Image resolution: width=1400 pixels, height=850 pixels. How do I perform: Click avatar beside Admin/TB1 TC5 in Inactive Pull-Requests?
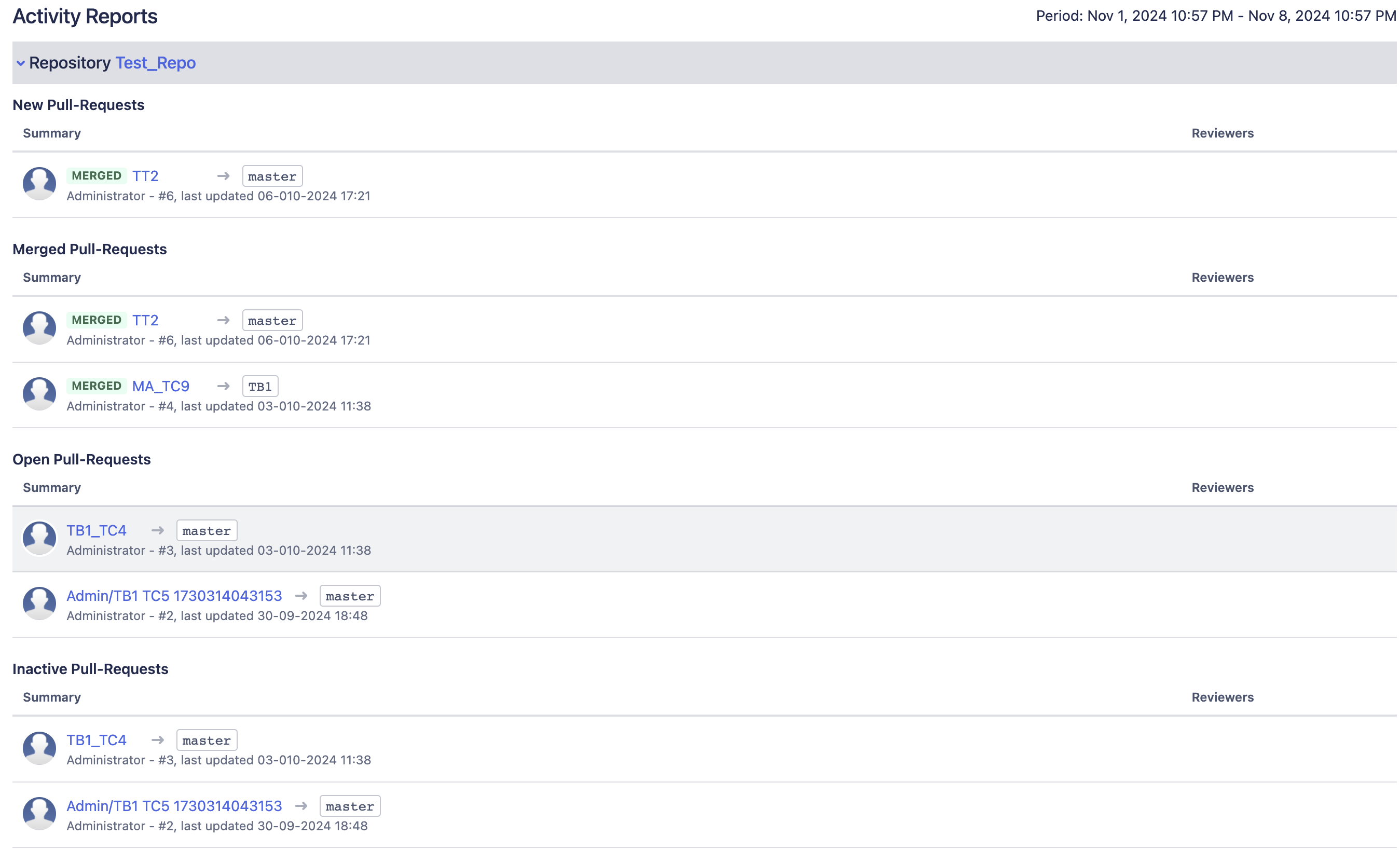39,814
